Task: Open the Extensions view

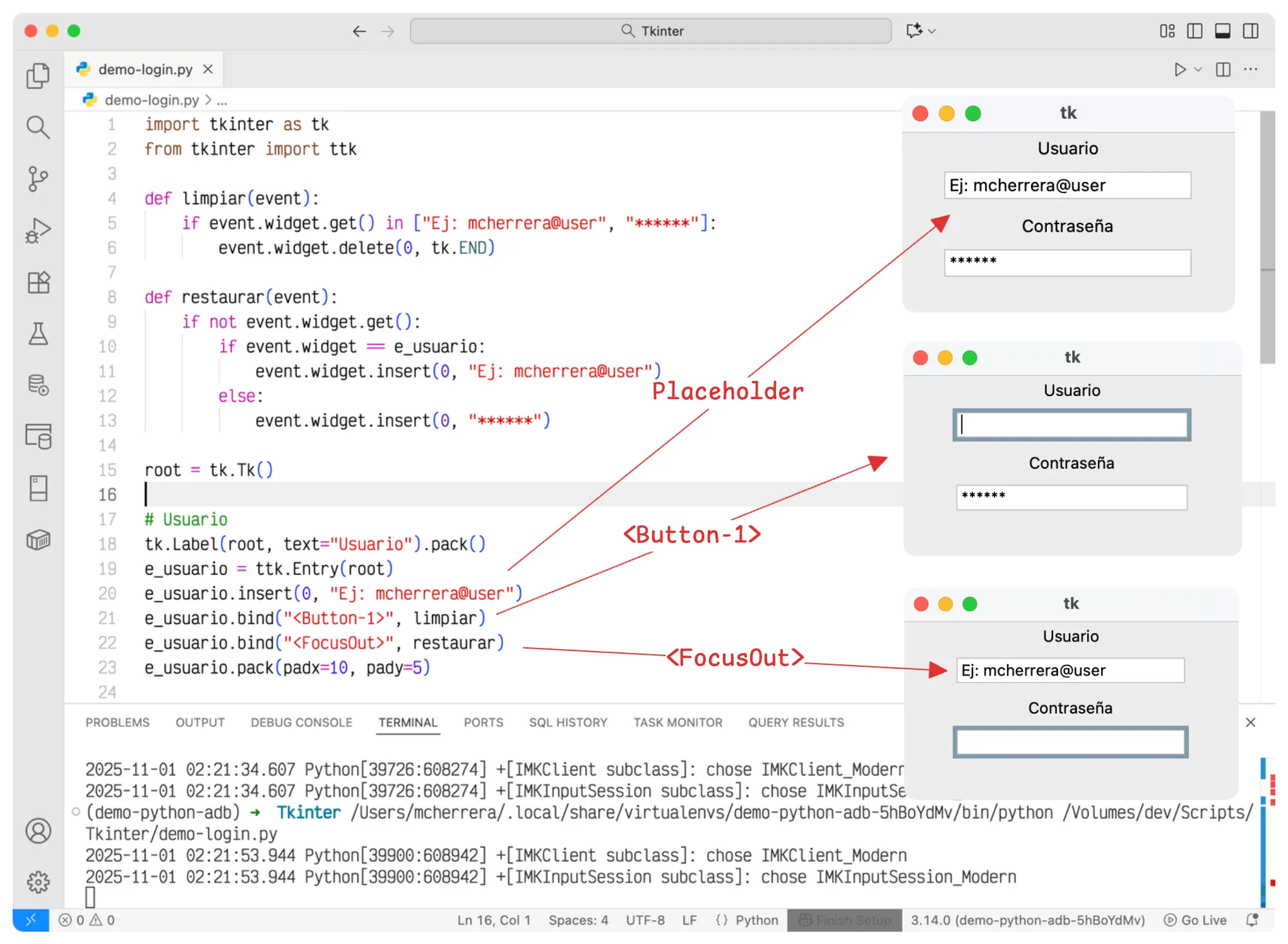Action: [38, 283]
